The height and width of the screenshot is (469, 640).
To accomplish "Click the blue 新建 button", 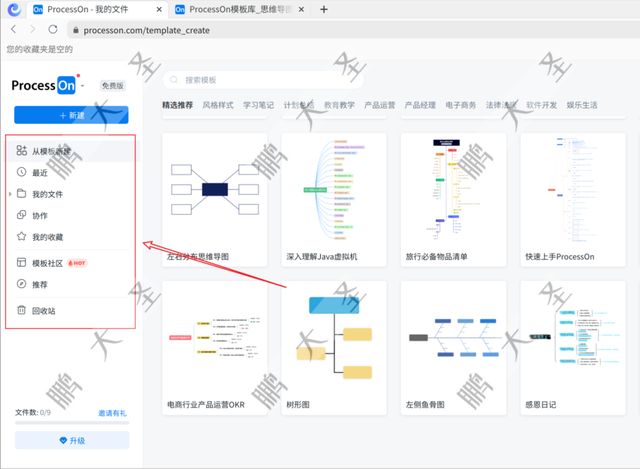I will pos(71,115).
